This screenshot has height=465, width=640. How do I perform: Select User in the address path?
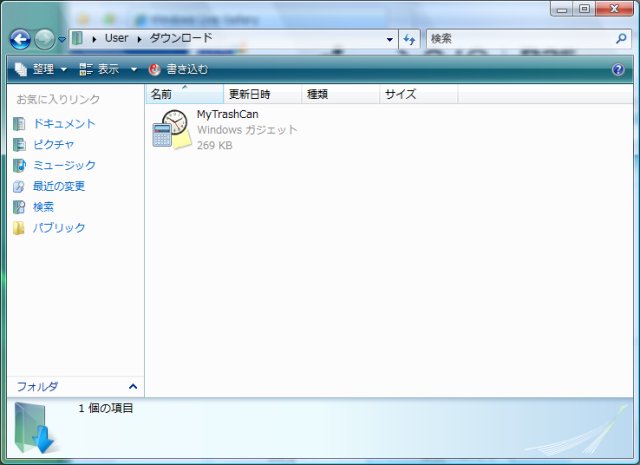116,38
